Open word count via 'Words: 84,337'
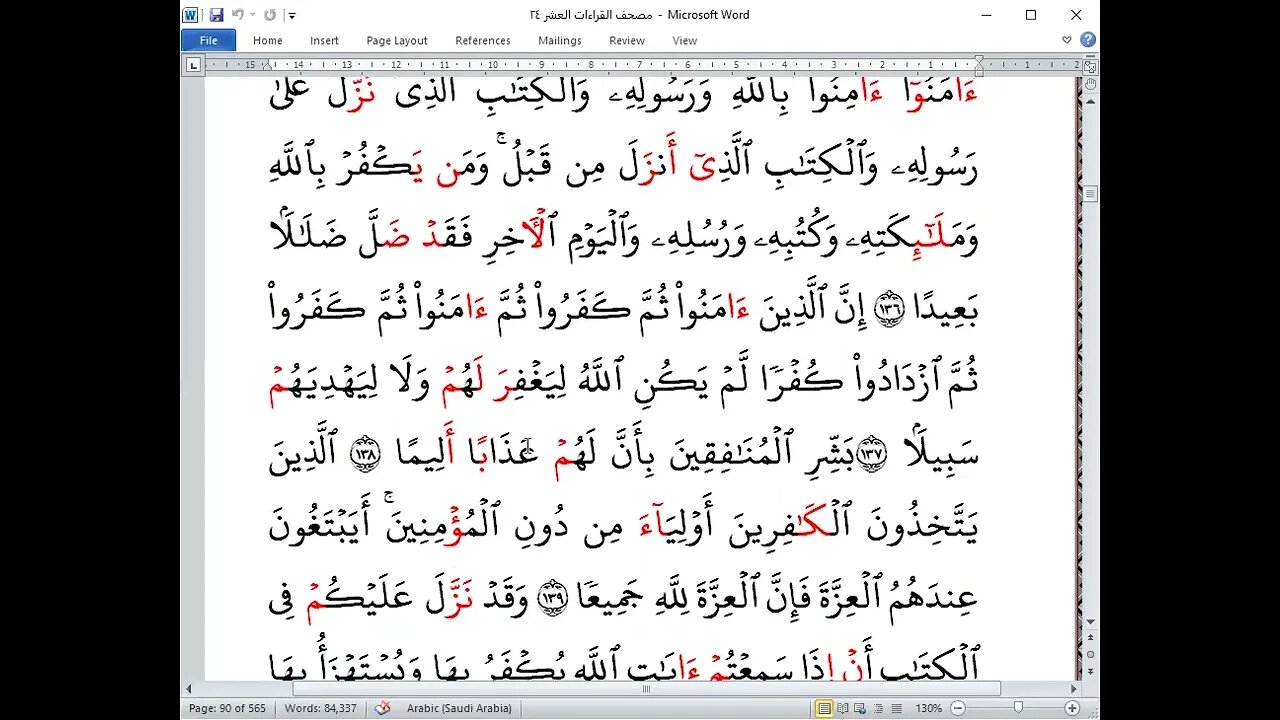The image size is (1280, 720). (x=321, y=708)
